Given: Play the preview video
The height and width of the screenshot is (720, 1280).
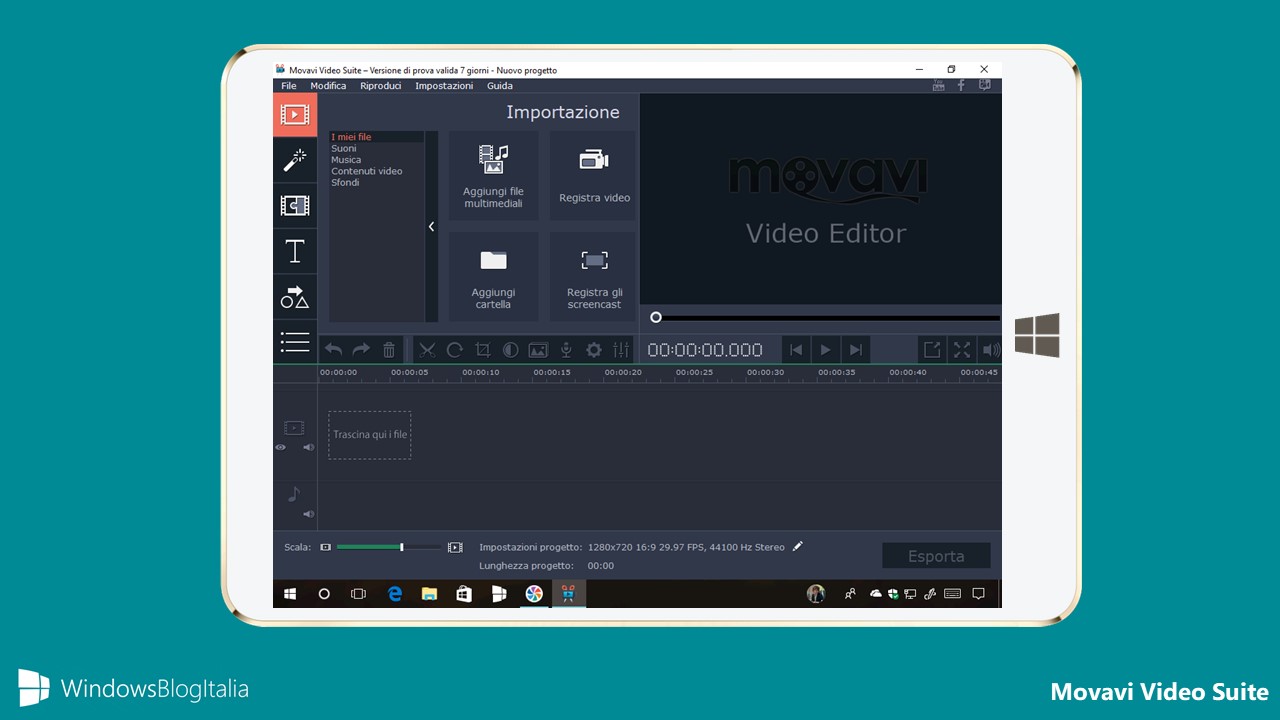Looking at the screenshot, I should pos(826,350).
